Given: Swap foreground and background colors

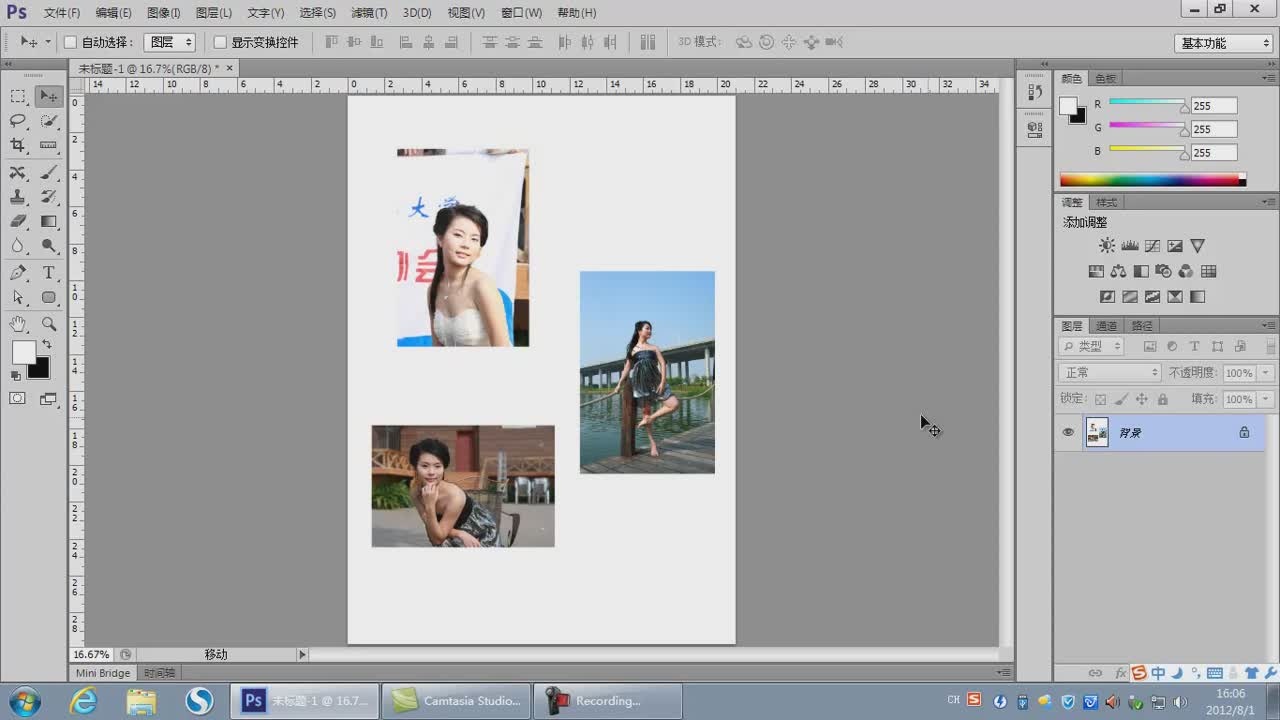Looking at the screenshot, I should point(46,344).
